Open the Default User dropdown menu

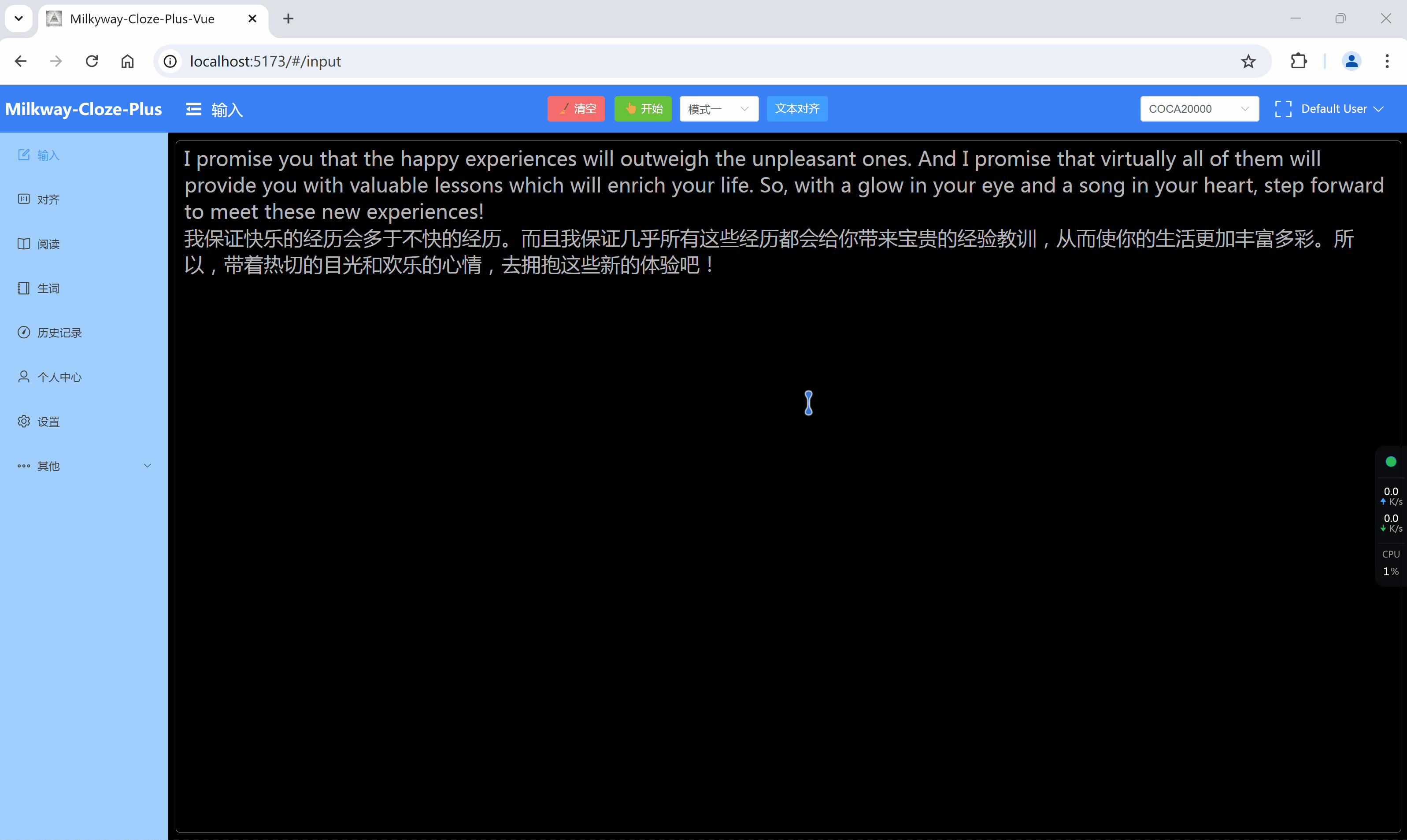pos(1342,109)
